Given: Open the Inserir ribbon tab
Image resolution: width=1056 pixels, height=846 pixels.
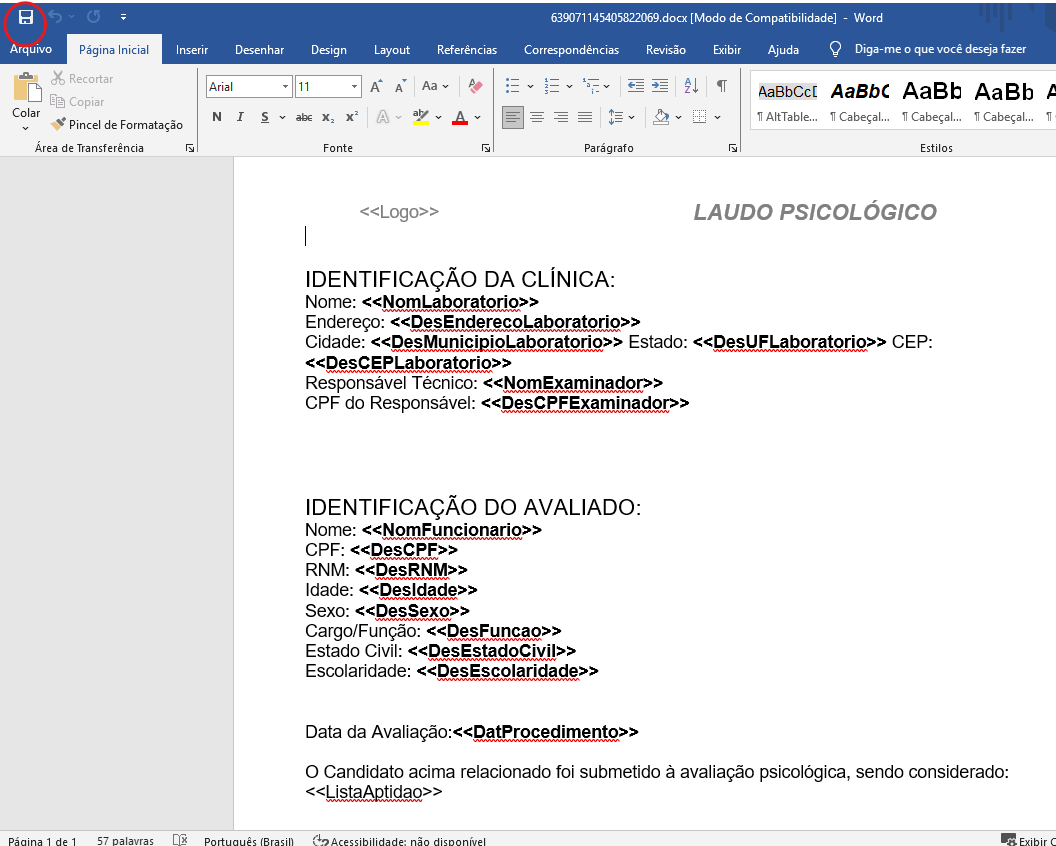Looking at the screenshot, I should [x=191, y=50].
